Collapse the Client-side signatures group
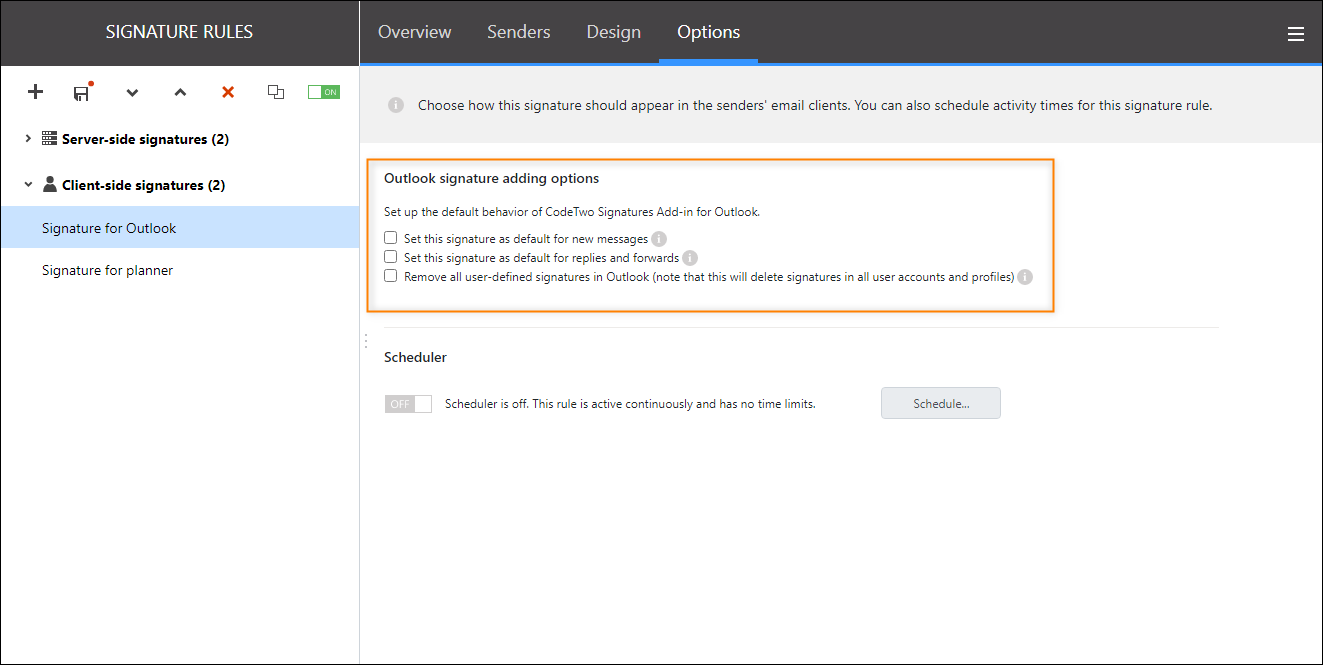Viewport: 1323px width, 665px height. [x=27, y=184]
